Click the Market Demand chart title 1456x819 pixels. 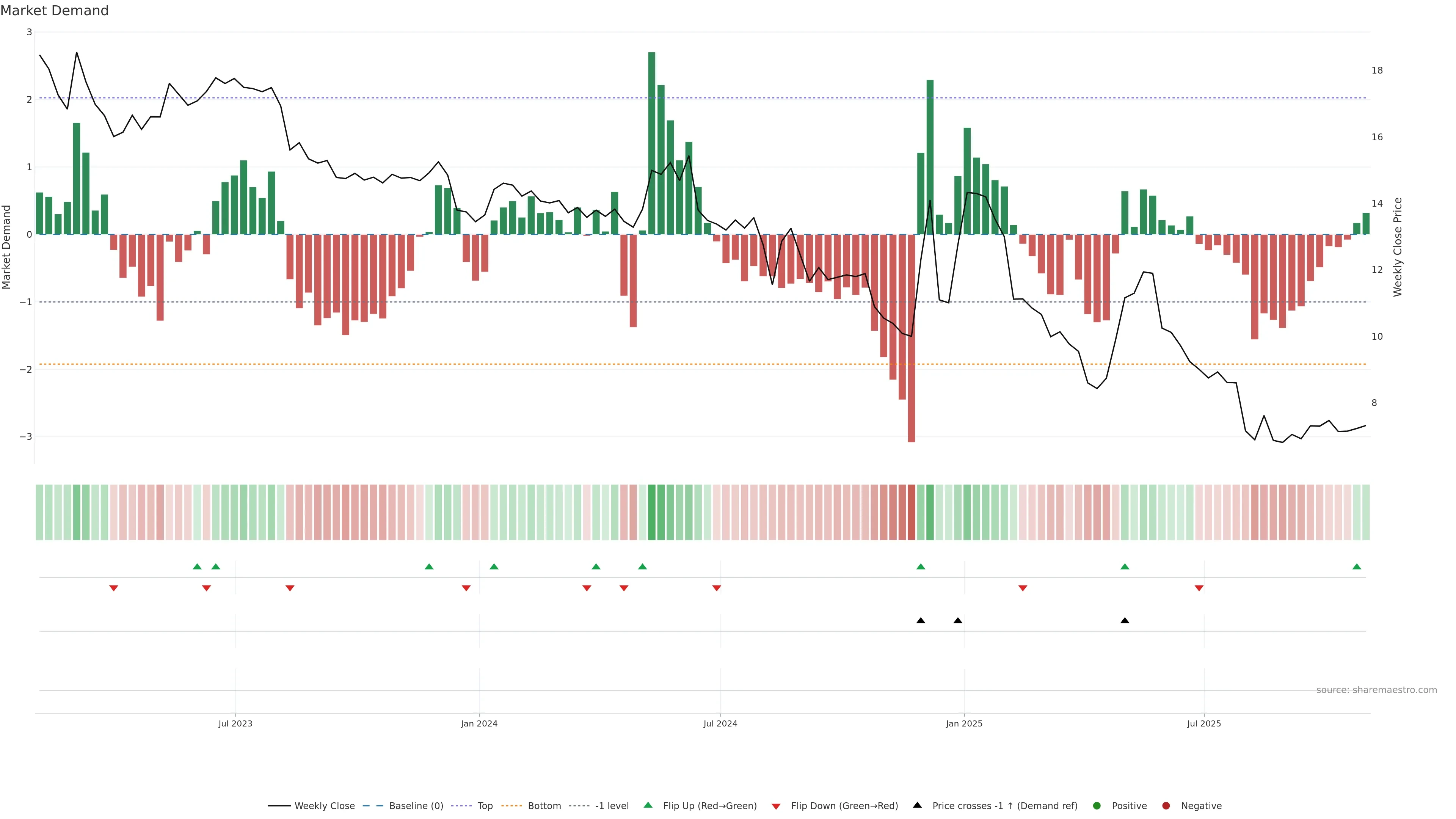[54, 11]
